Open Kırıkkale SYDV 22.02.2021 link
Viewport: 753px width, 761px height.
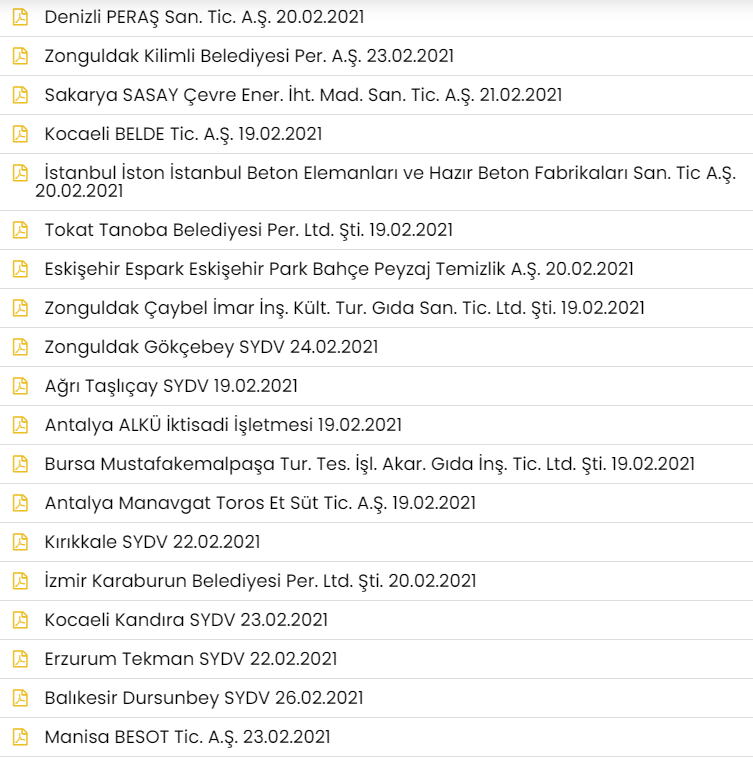(152, 542)
